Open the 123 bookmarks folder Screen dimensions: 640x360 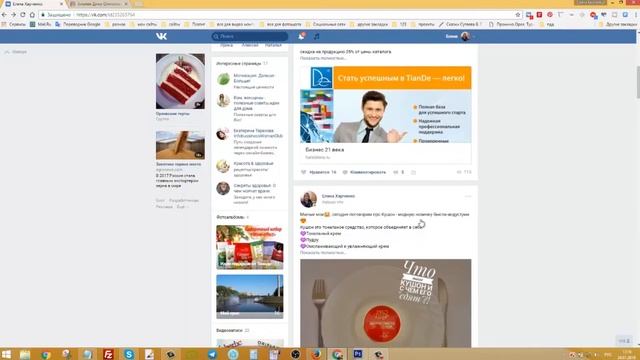click(x=400, y=24)
